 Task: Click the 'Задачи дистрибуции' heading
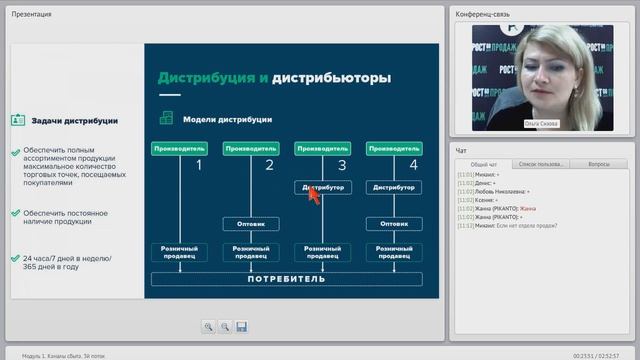coord(75,121)
